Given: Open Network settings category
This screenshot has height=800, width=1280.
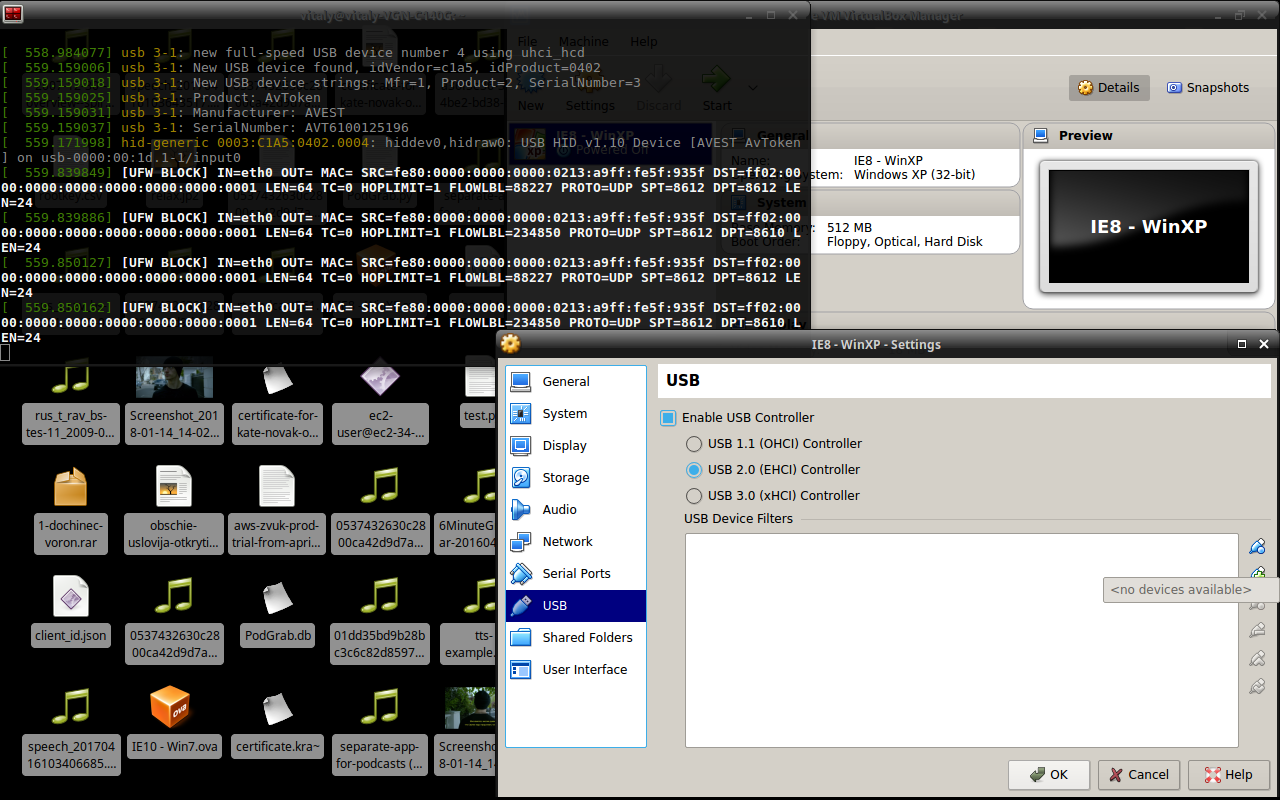Looking at the screenshot, I should 576,541.
